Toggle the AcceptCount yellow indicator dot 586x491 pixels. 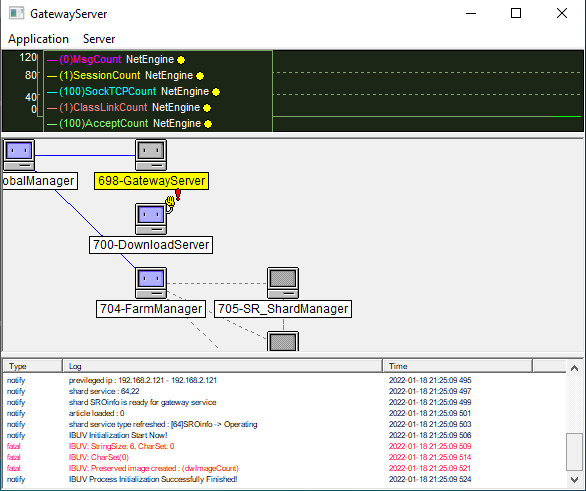point(208,124)
